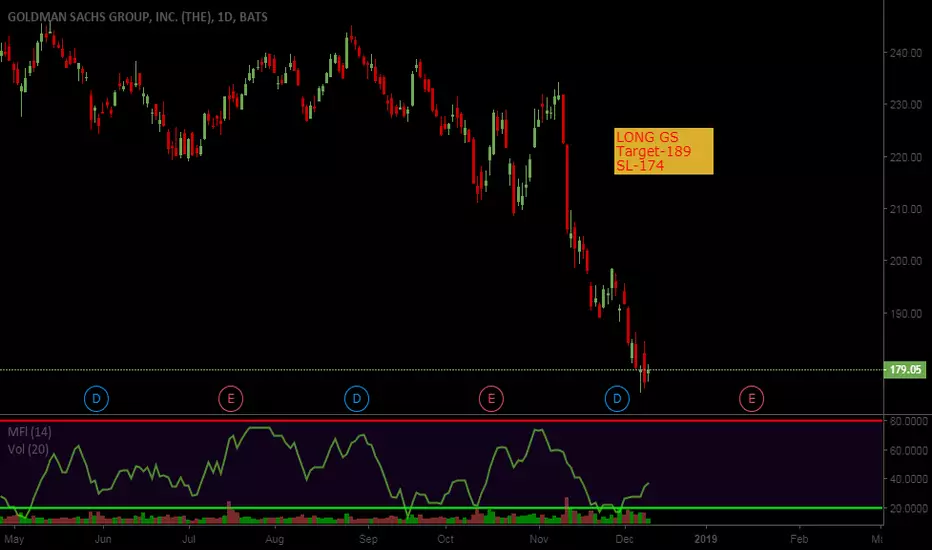This screenshot has width=932, height=550.
Task: Click the 220.00 price axis label
Action: pos(905,158)
